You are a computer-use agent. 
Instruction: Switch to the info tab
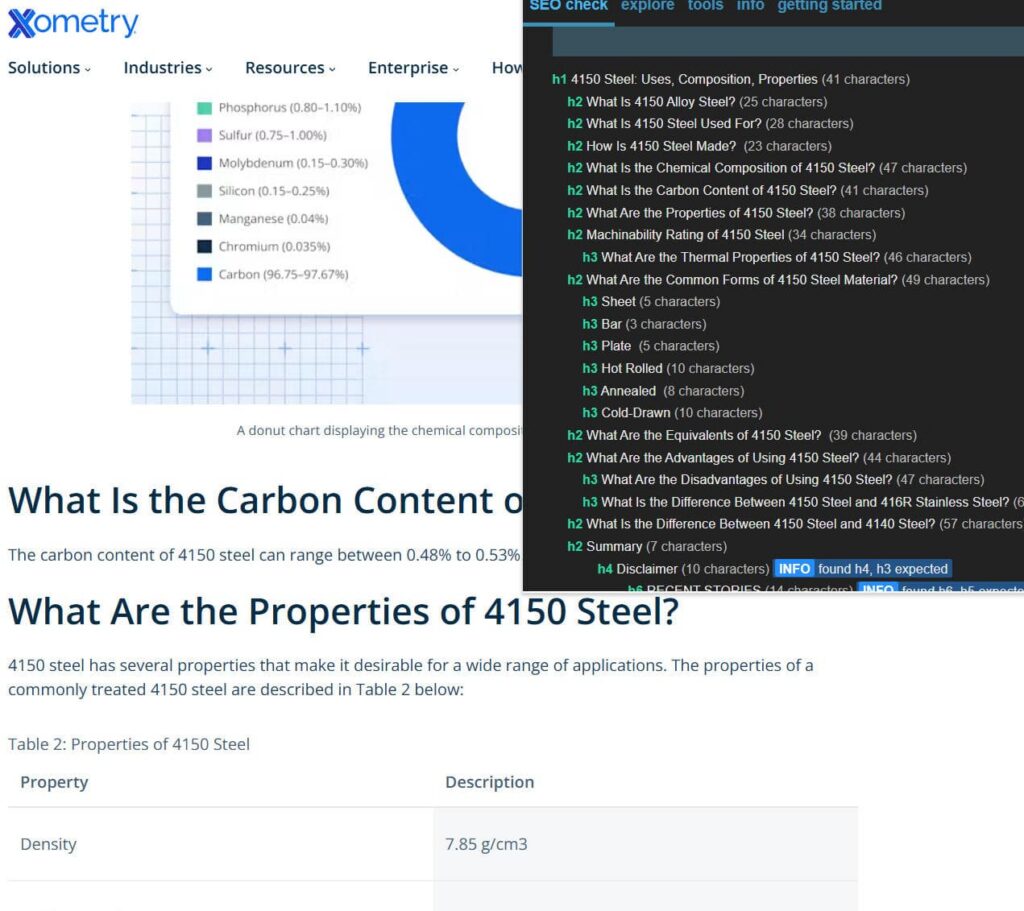pyautogui.click(x=750, y=6)
